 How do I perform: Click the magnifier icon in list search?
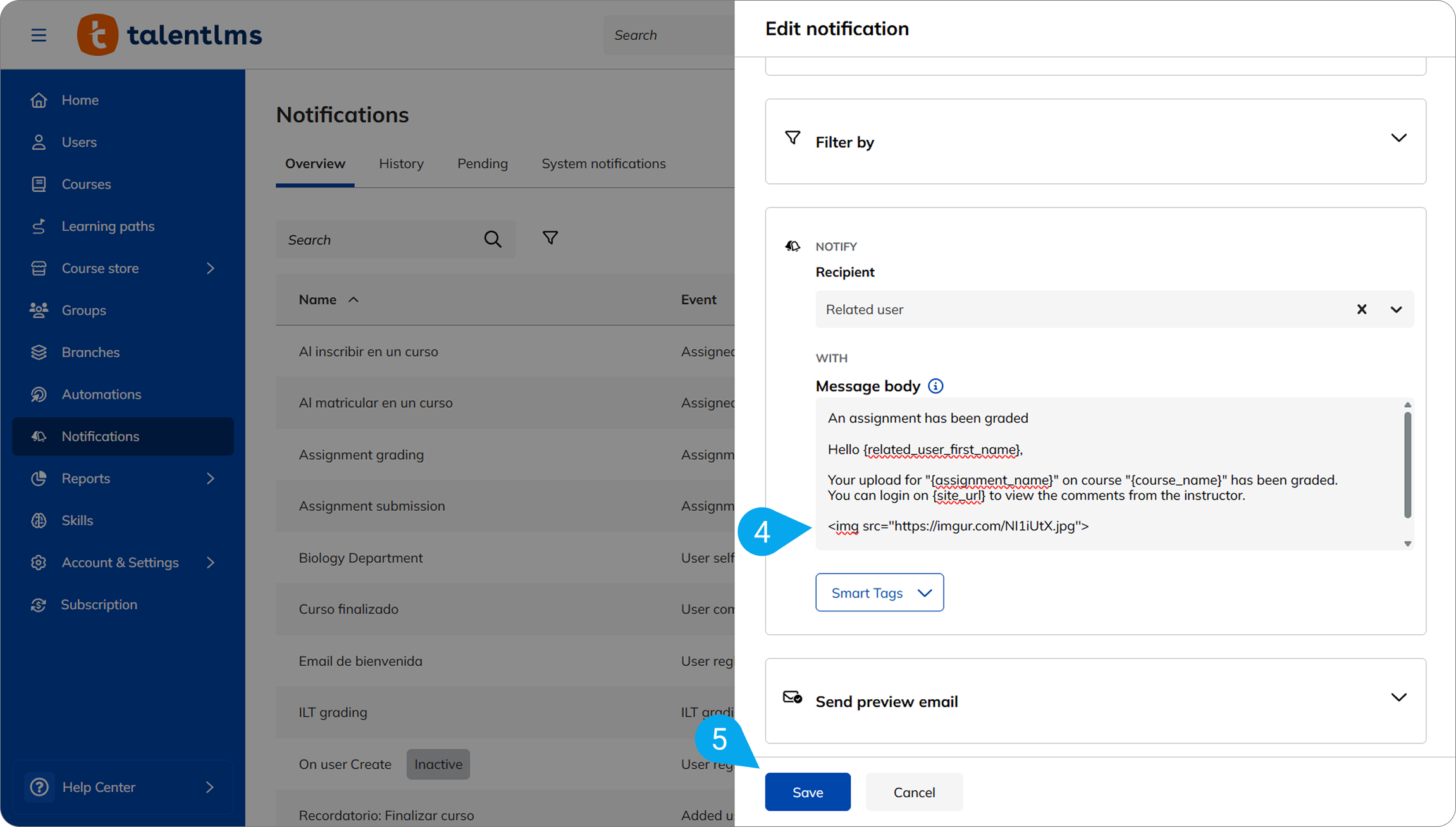(x=493, y=239)
